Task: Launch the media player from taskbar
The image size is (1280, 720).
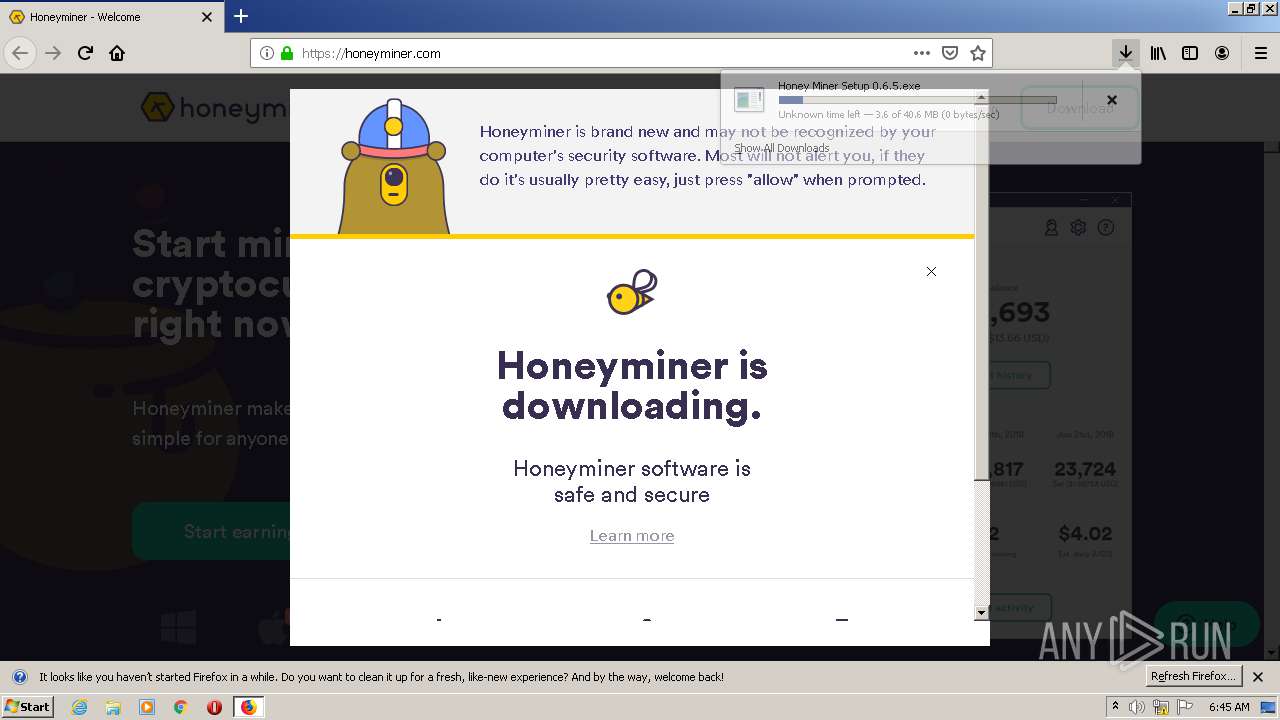Action: (147, 707)
